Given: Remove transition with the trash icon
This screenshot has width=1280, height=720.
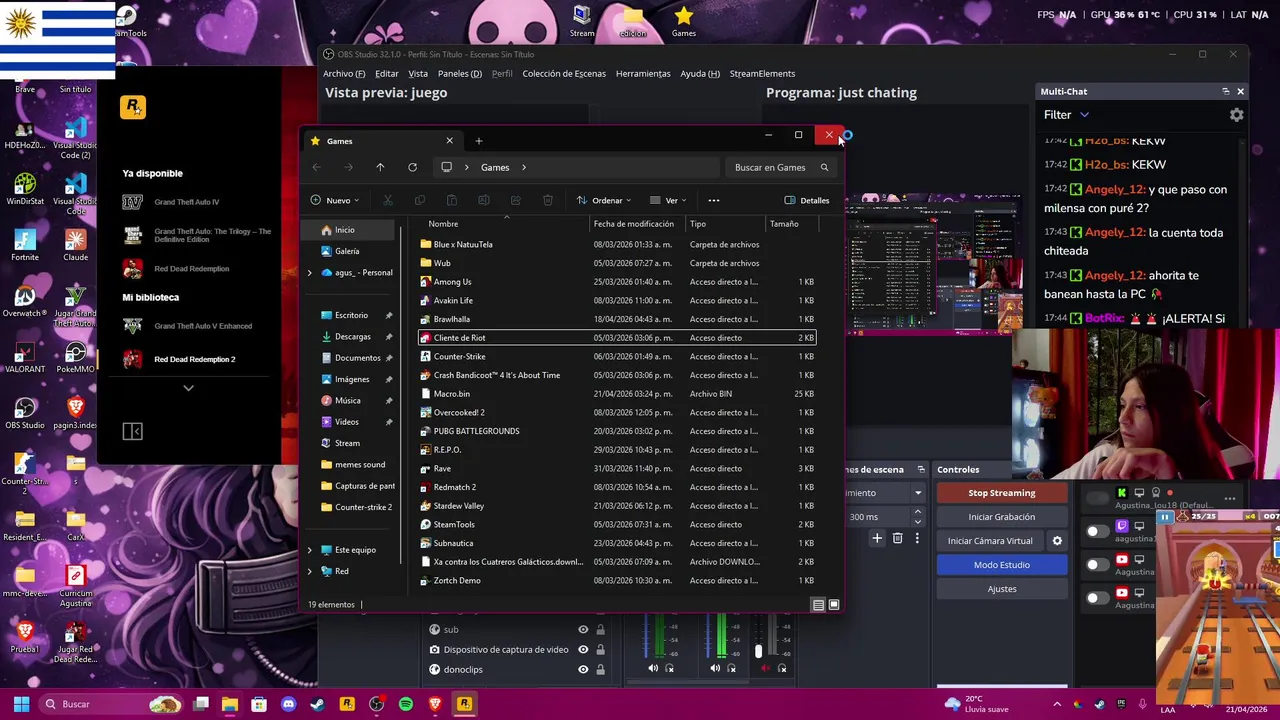Looking at the screenshot, I should tap(897, 538).
